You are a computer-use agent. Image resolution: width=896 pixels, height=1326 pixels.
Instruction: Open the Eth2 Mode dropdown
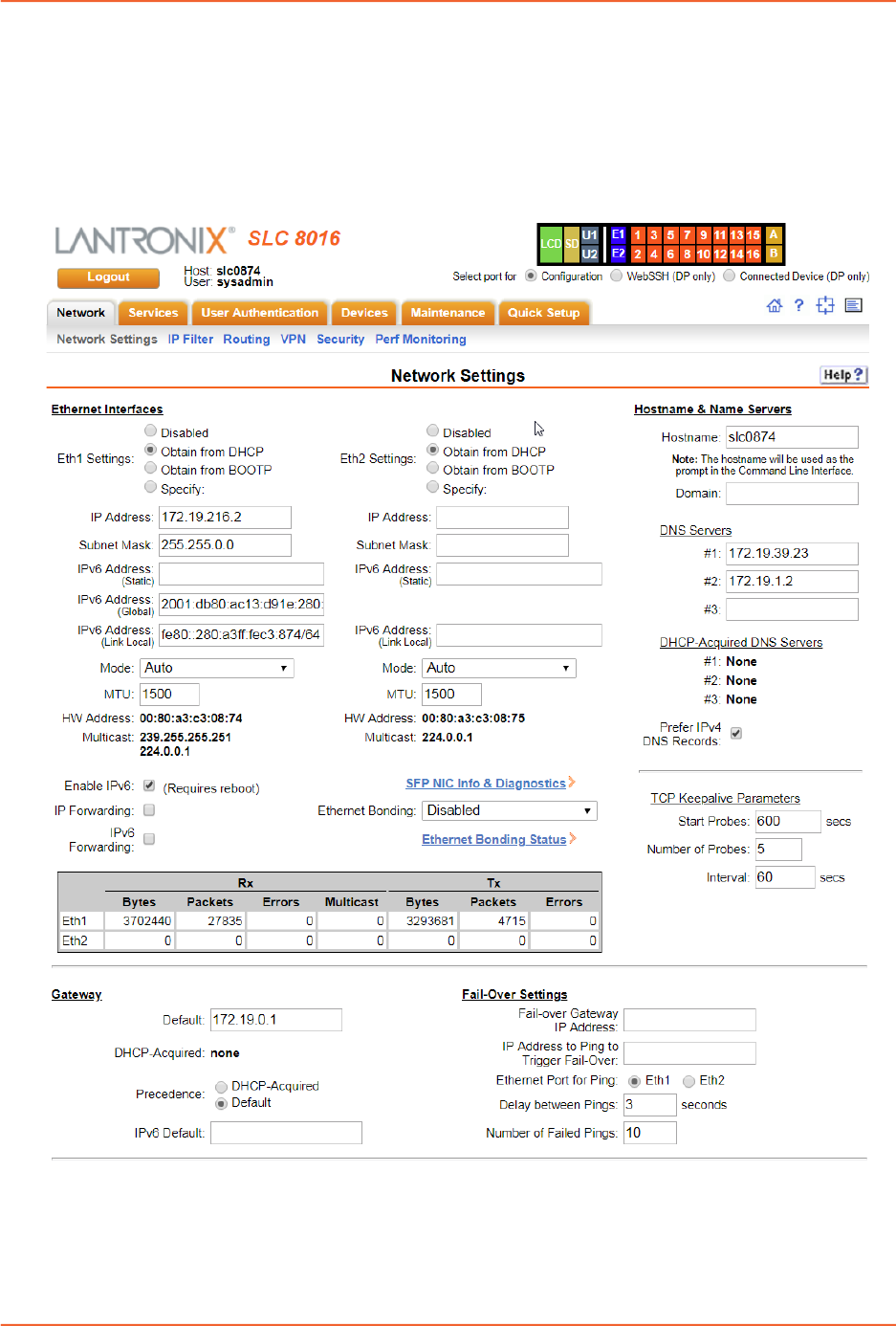[x=499, y=668]
